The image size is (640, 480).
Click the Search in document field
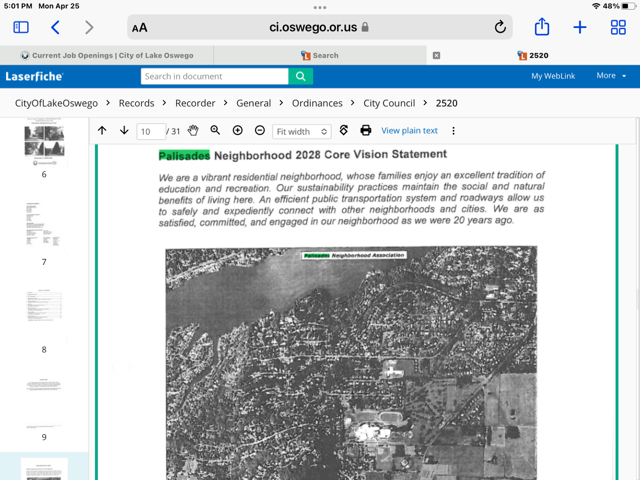pyautogui.click(x=214, y=76)
